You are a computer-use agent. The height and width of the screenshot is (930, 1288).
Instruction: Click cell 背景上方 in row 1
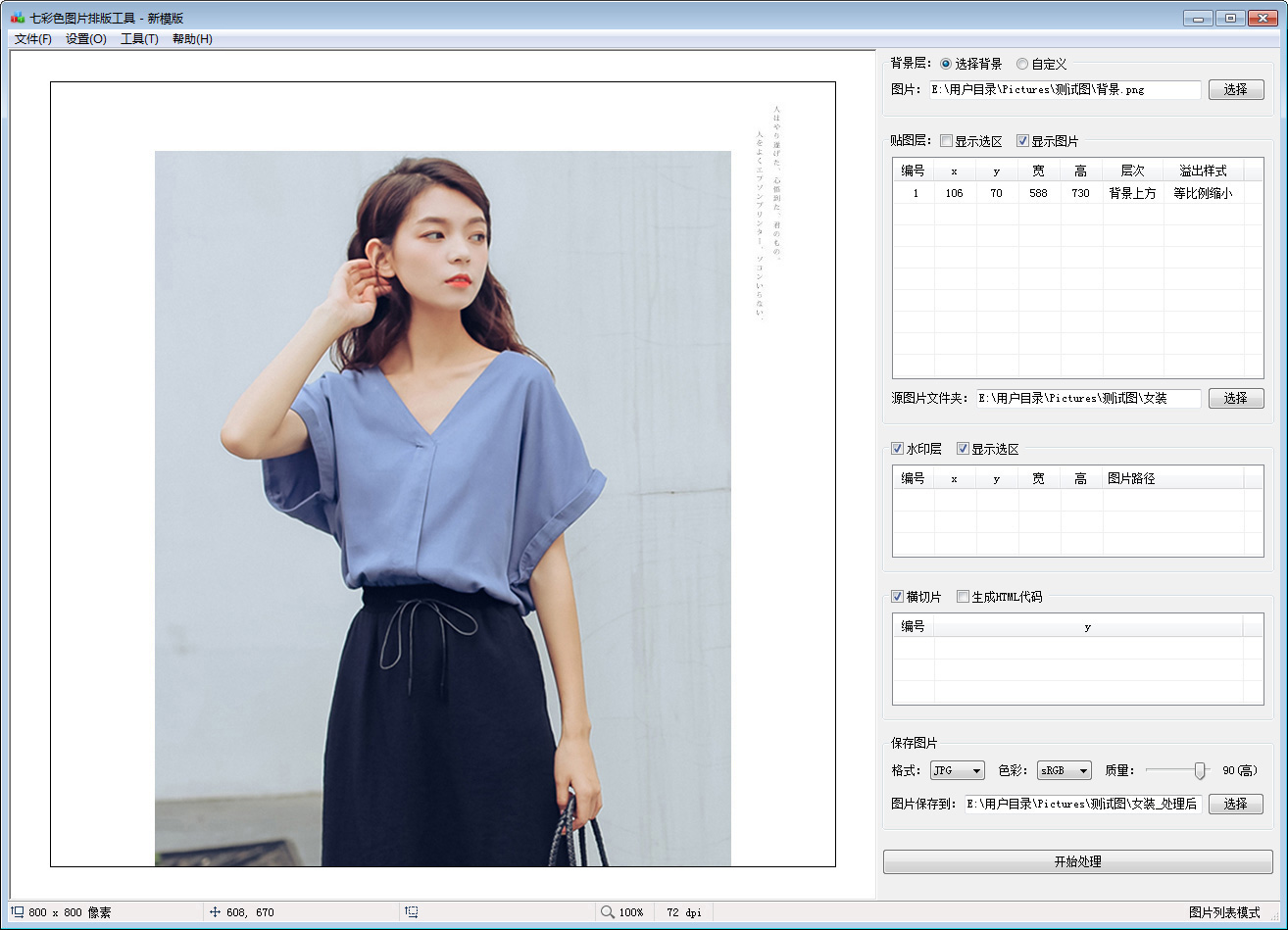pyautogui.click(x=1133, y=193)
